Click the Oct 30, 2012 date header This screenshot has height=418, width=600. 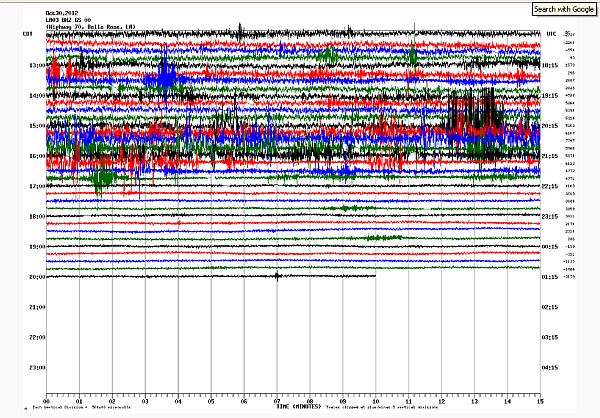pyautogui.click(x=62, y=12)
